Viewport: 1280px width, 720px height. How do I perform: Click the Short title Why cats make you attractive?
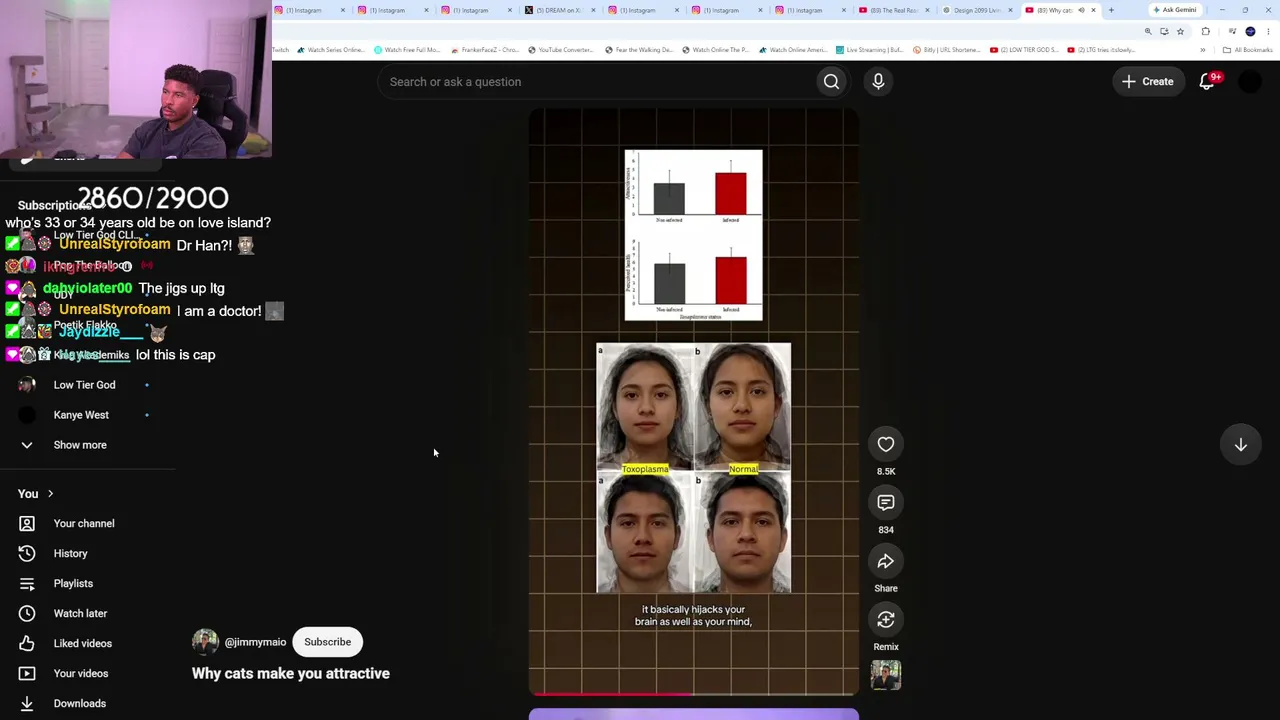click(x=291, y=673)
